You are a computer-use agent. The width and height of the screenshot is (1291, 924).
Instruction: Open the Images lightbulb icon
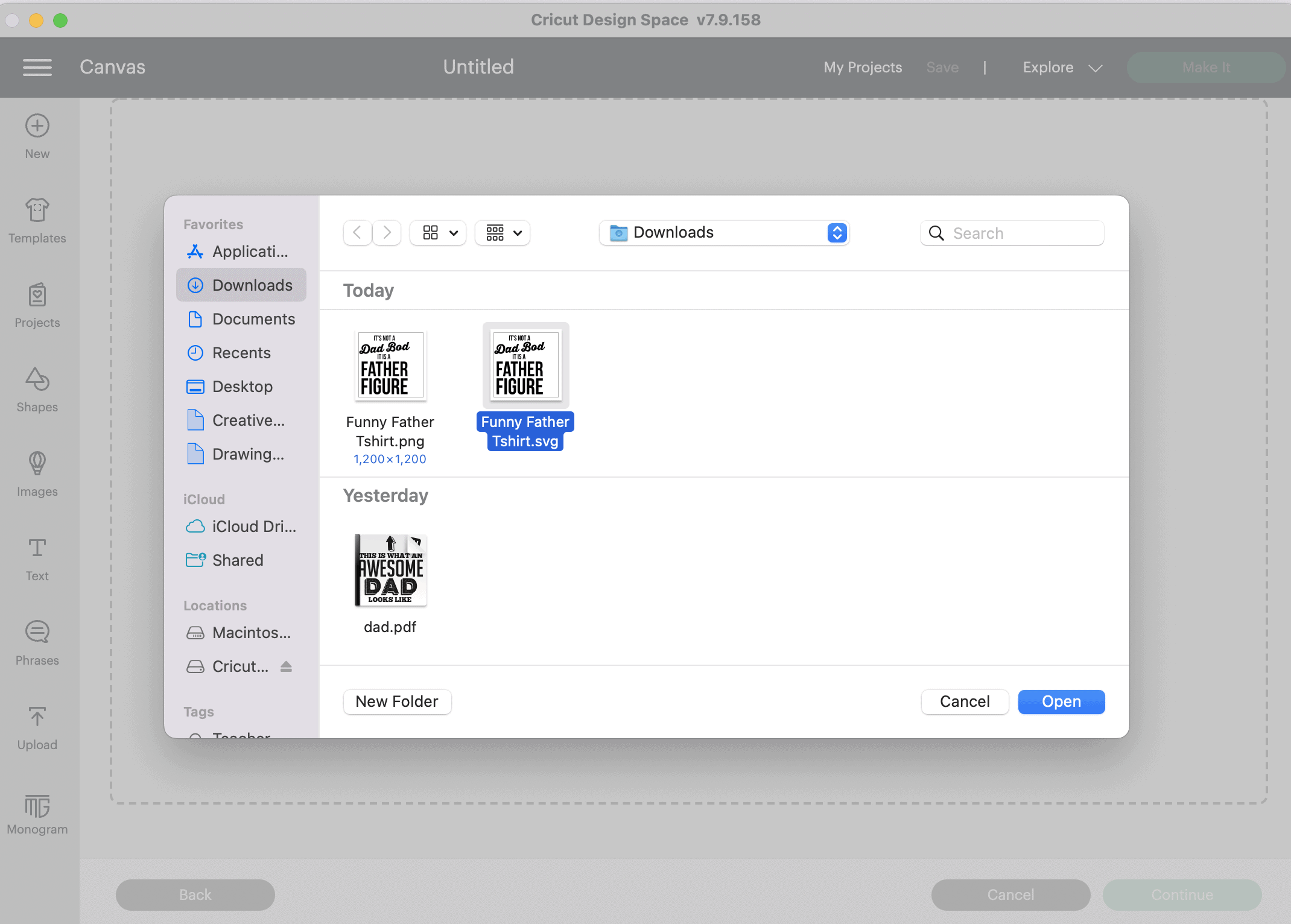coord(37,463)
